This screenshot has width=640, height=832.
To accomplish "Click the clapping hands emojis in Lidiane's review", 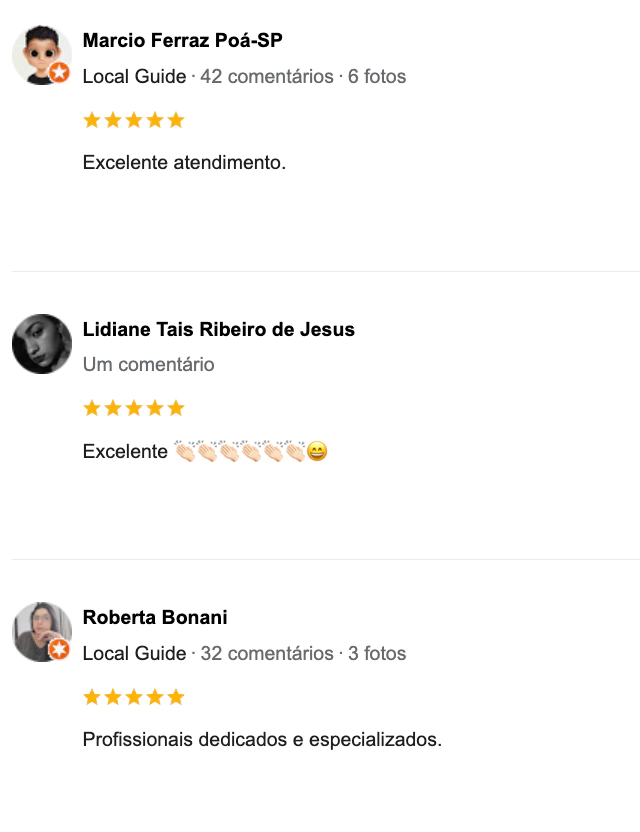I will (239, 452).
